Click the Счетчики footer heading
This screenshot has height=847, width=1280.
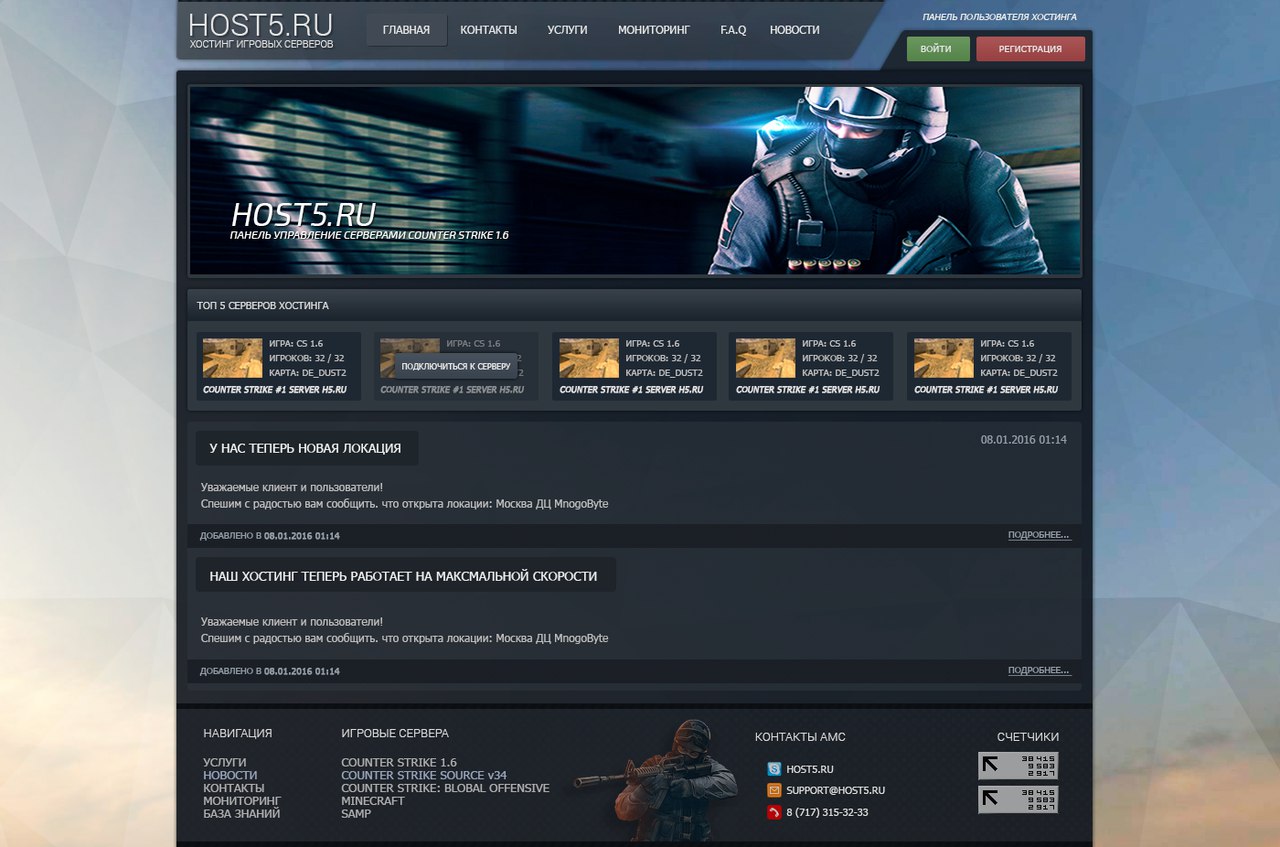[x=1028, y=737]
